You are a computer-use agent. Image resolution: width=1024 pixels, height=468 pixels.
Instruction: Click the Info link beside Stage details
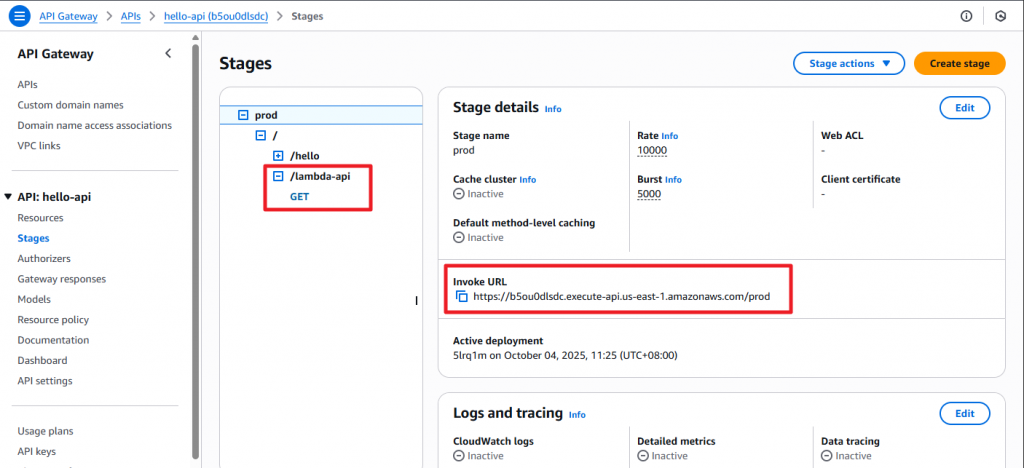coord(553,109)
